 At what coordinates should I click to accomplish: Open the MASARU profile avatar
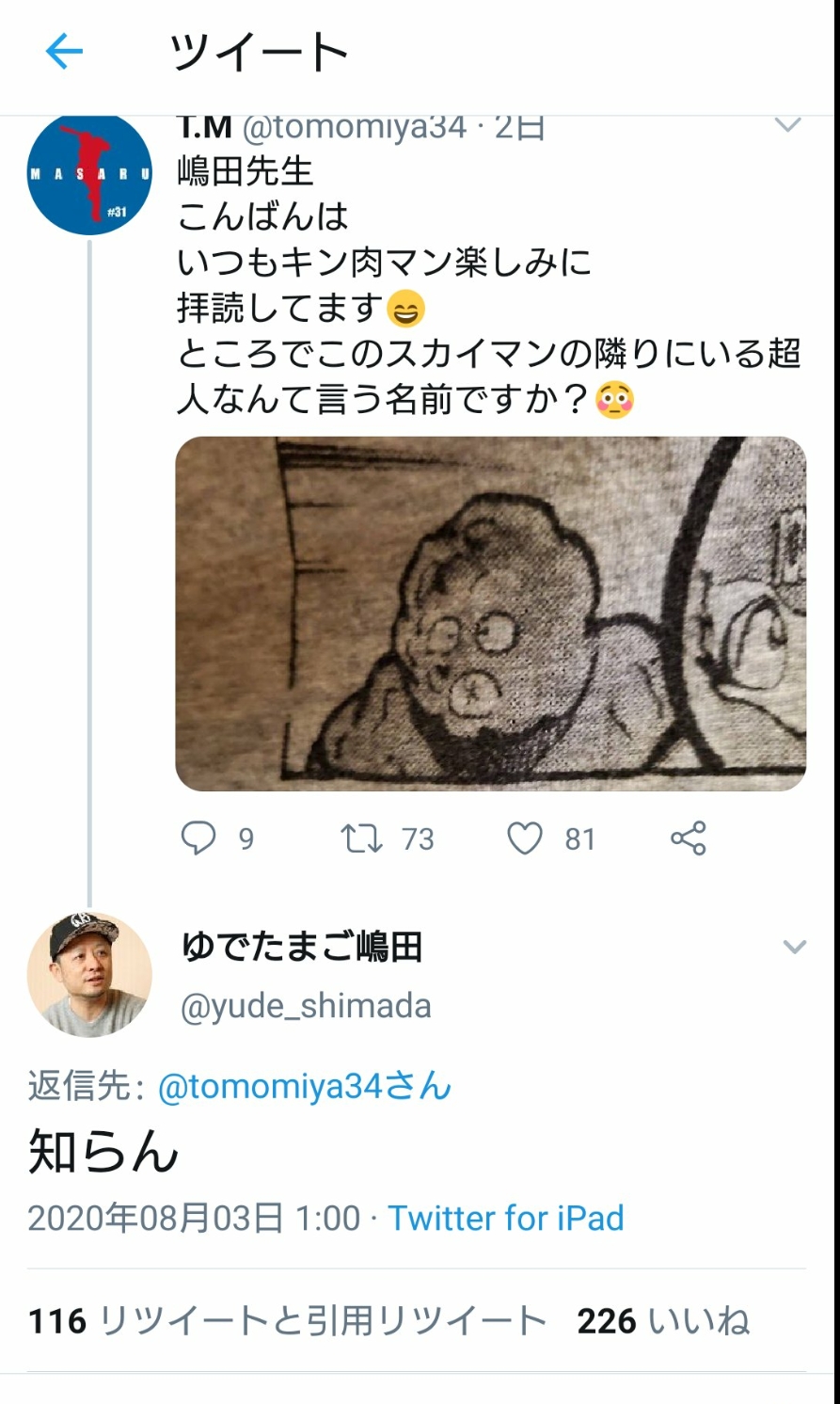pos(89,175)
